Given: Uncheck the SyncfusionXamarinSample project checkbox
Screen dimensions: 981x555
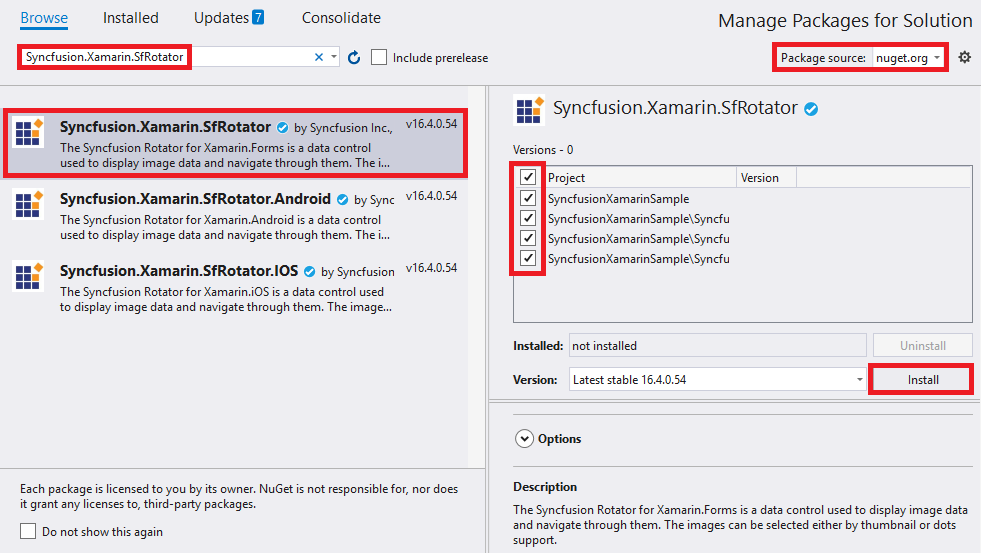Looking at the screenshot, I should tap(528, 198).
